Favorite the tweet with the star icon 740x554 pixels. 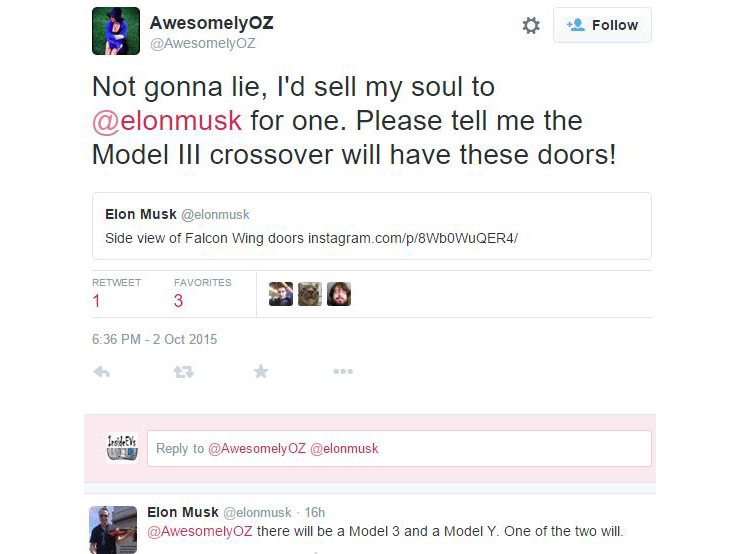tap(261, 371)
